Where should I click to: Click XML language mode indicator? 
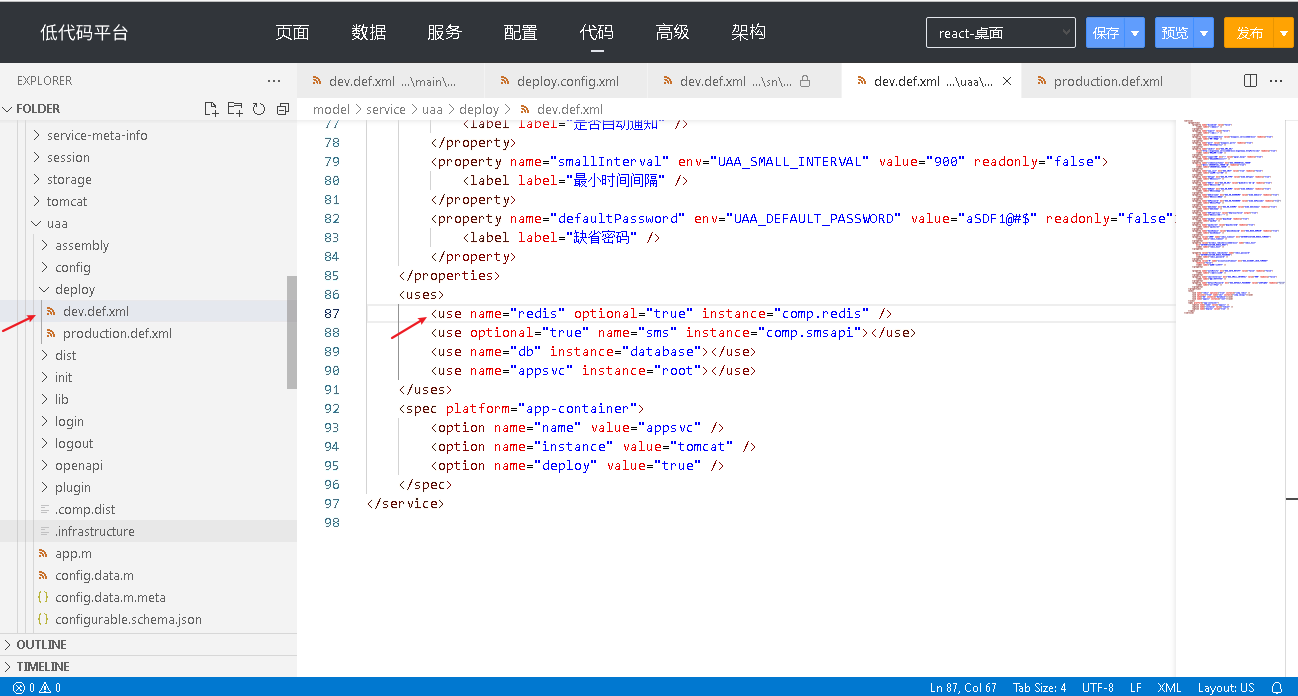pyautogui.click(x=1169, y=688)
